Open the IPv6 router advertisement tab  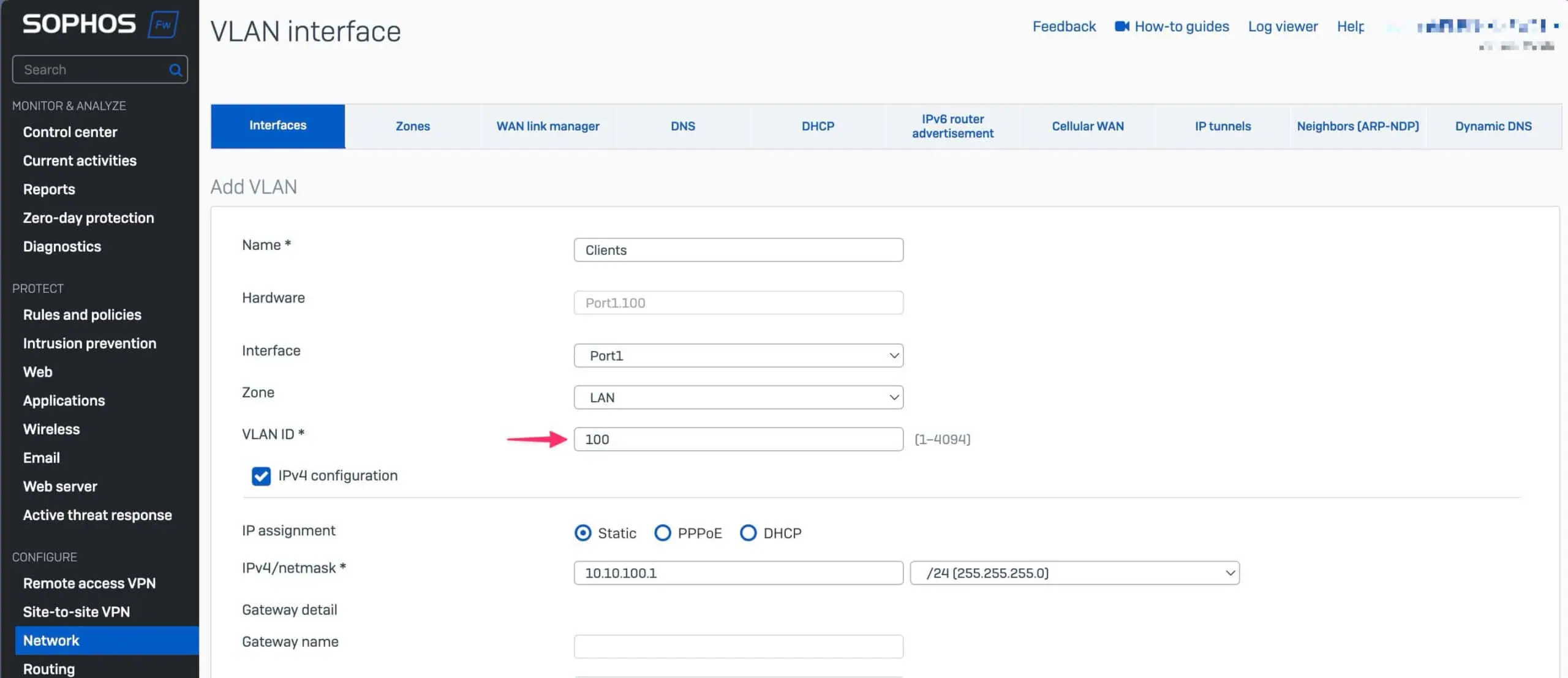point(953,126)
